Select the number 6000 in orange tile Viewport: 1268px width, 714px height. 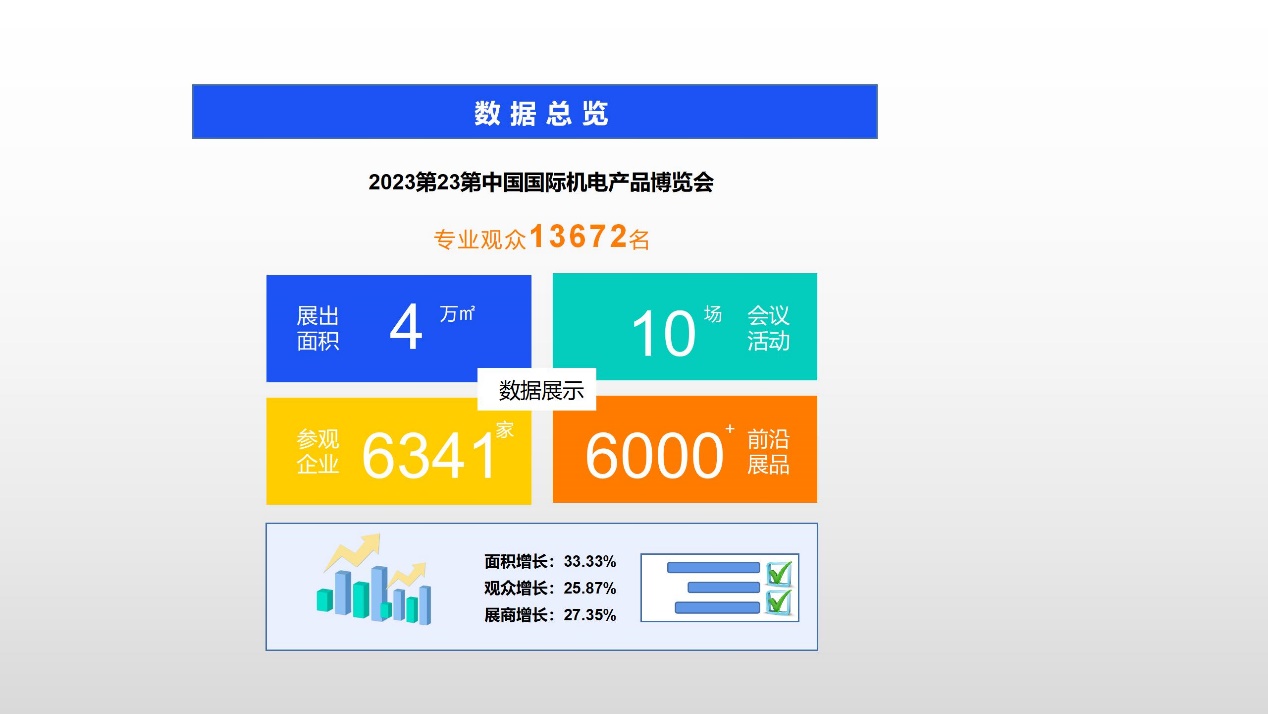pos(653,456)
